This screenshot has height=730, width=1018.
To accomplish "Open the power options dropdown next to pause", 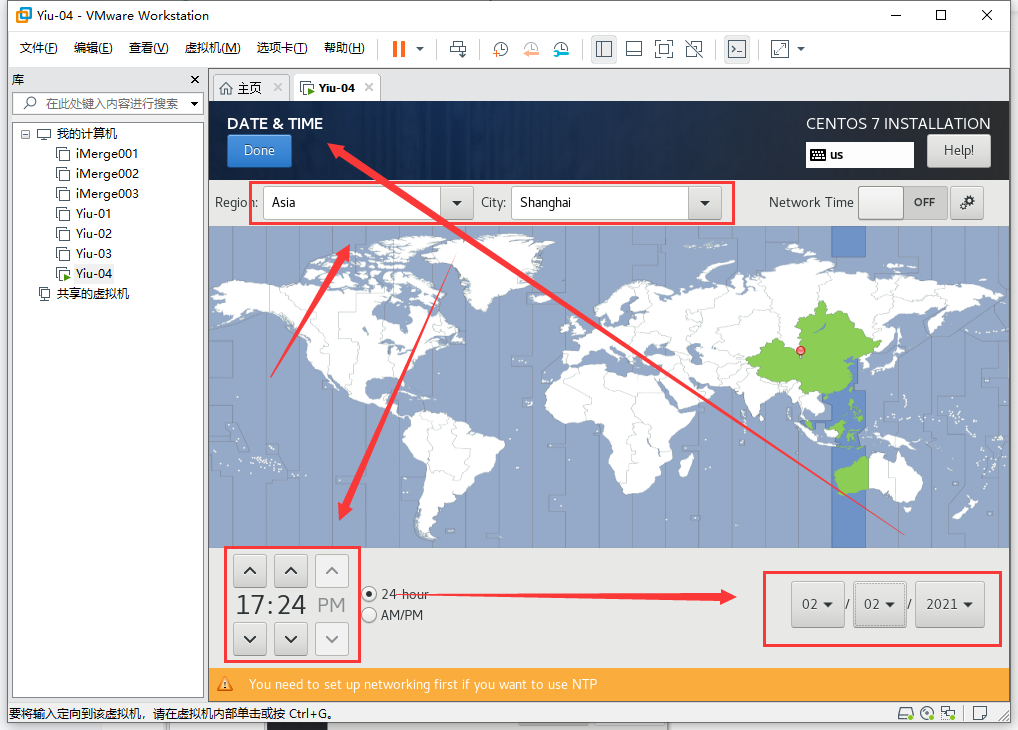I will click(x=420, y=49).
